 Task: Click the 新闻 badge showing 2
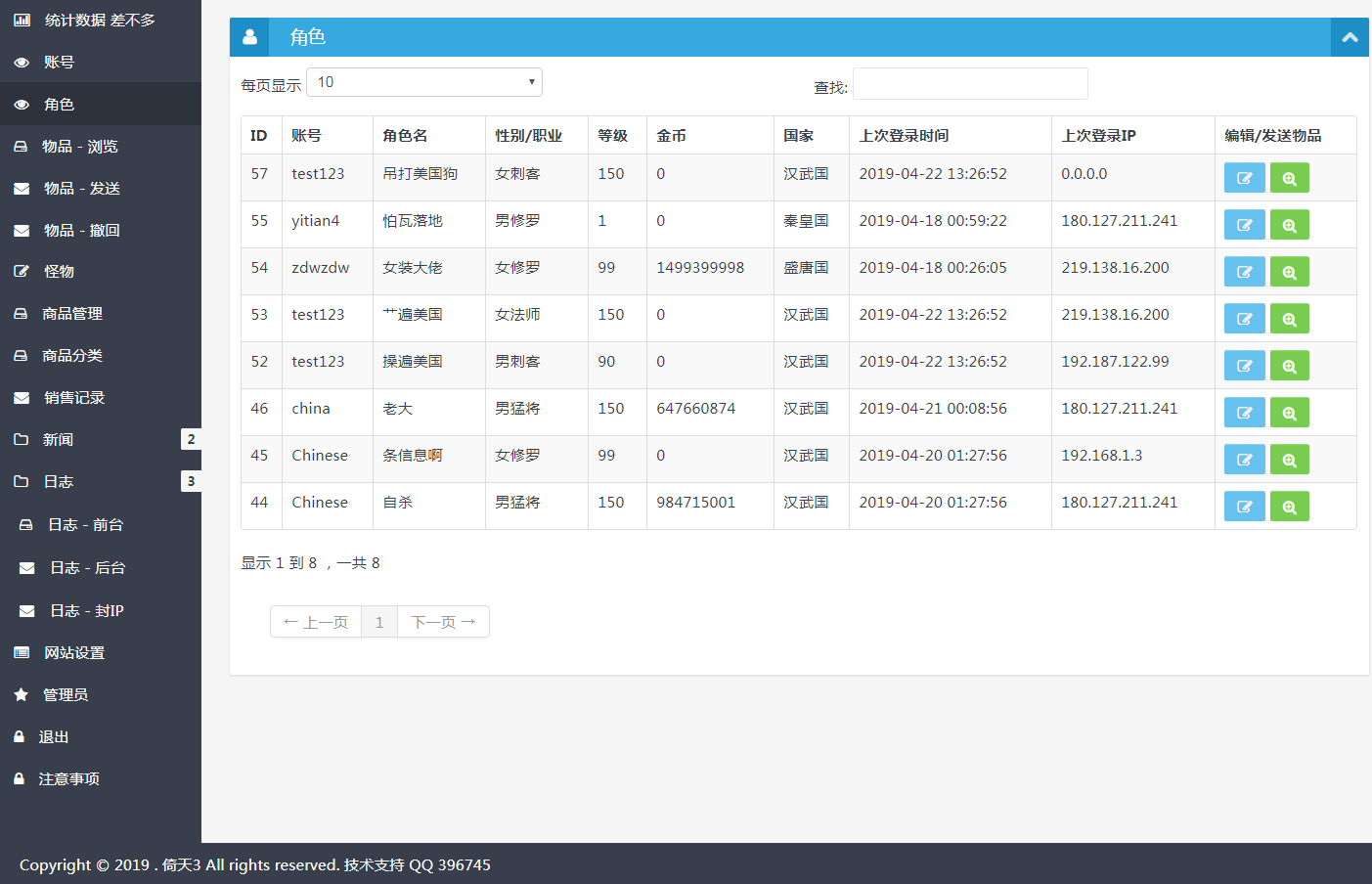(x=191, y=439)
